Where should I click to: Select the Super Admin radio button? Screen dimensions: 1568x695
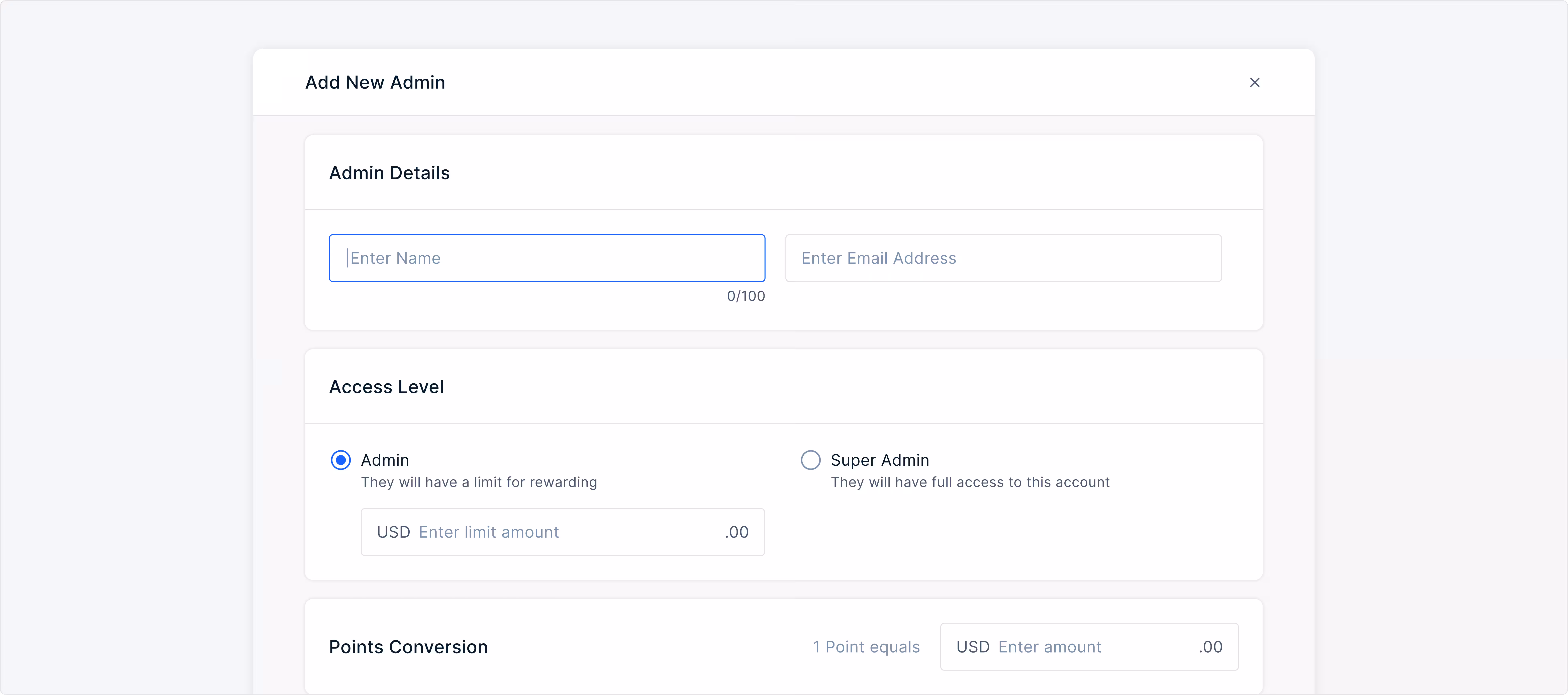pyautogui.click(x=811, y=460)
